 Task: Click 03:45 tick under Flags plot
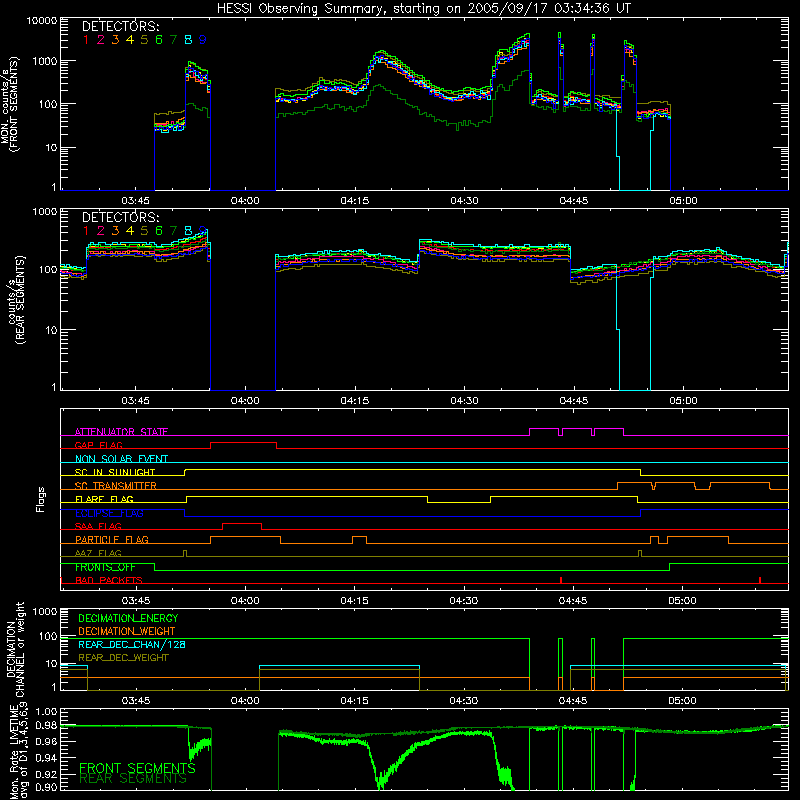135,601
